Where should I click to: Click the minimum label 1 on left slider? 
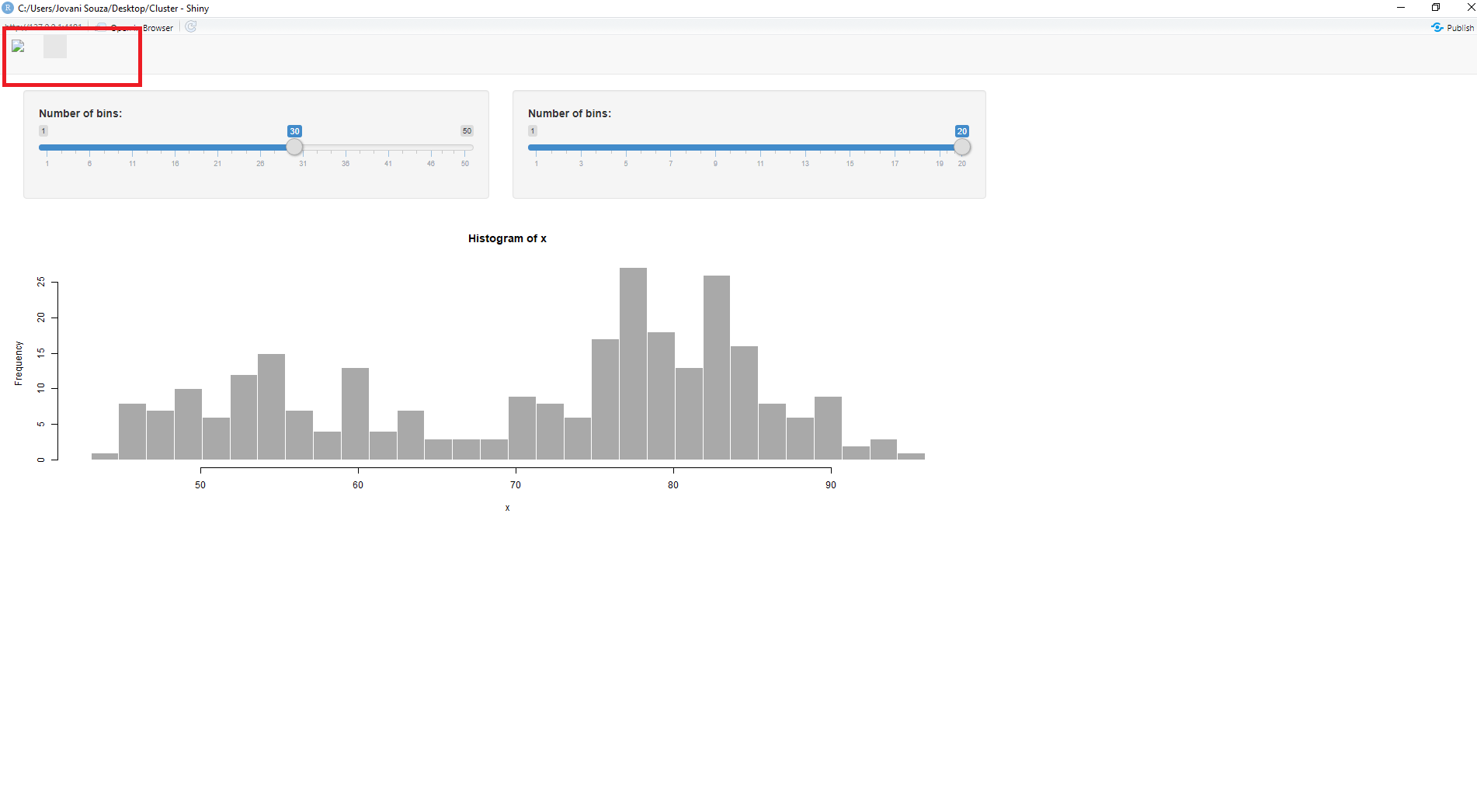coord(43,130)
